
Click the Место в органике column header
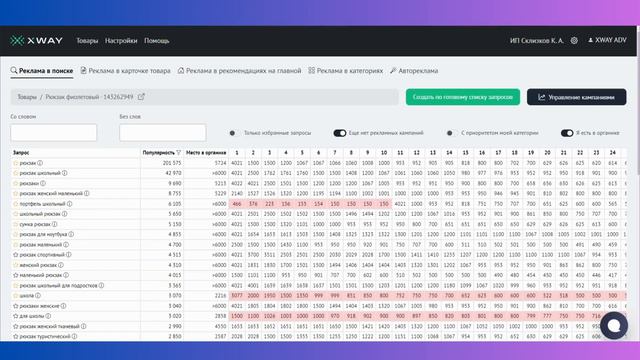pos(206,153)
